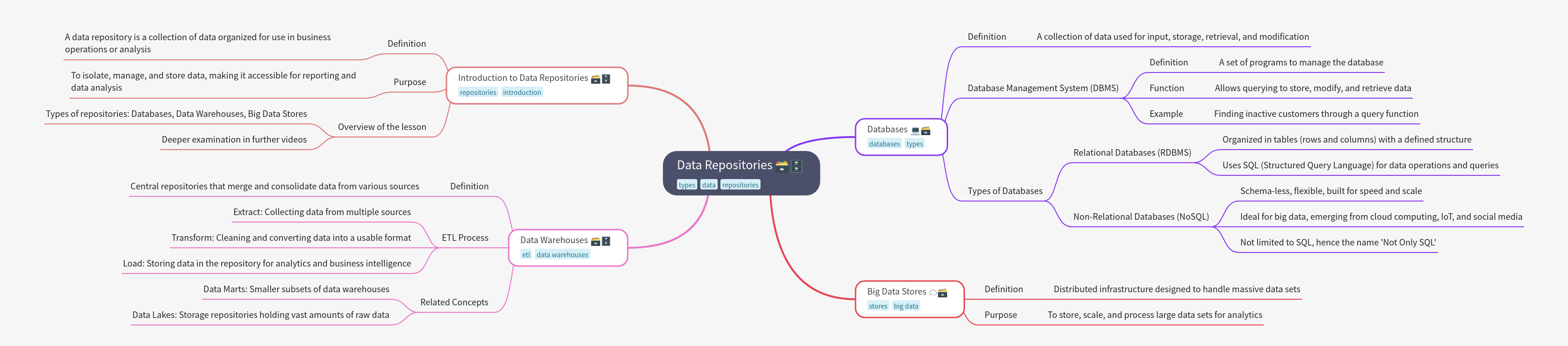Select 'ETL Process' branch
The width and height of the screenshot is (1568, 346).
pyautogui.click(x=465, y=238)
